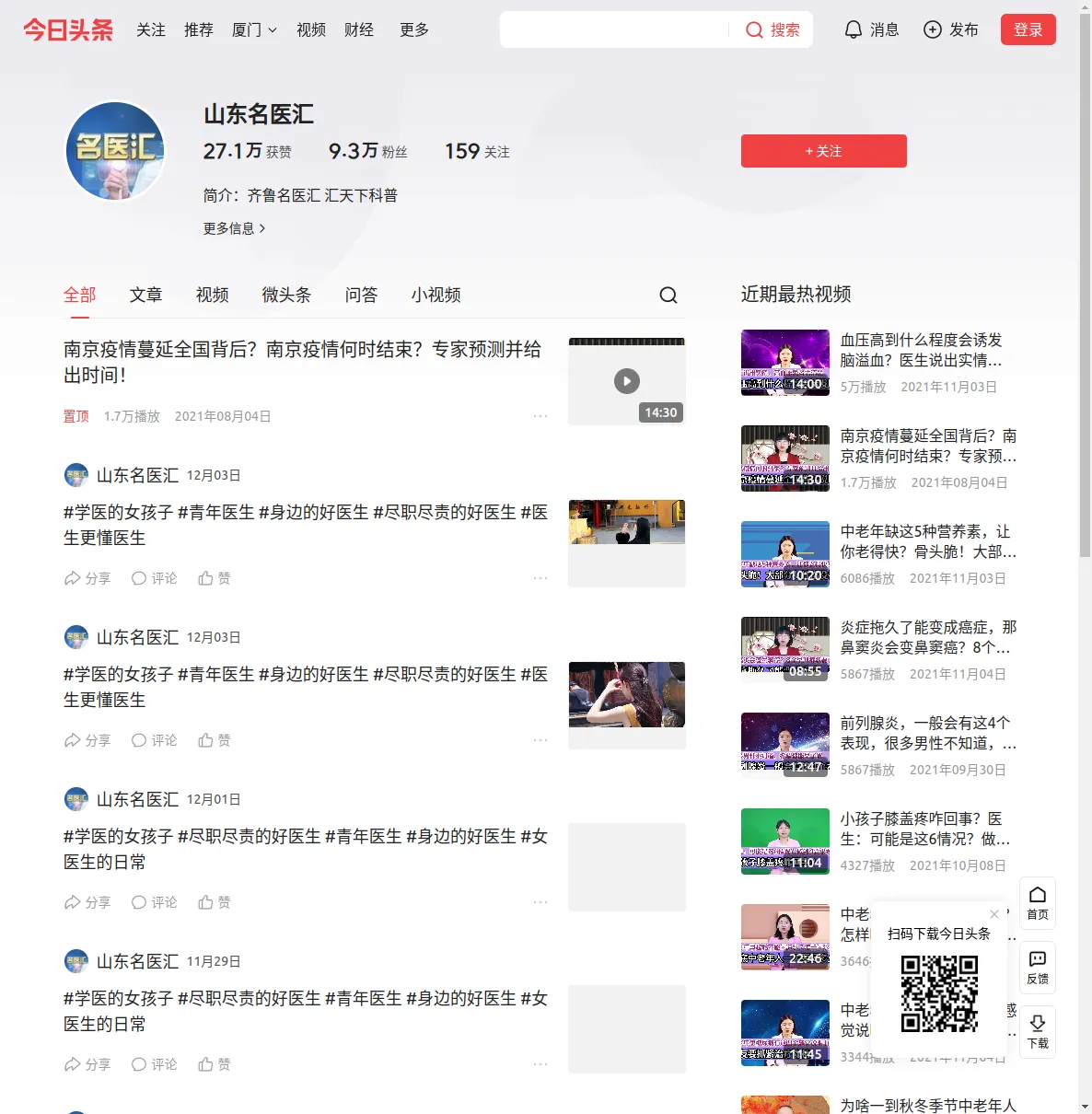Open thumbnail of second 12月03日 post
This screenshot has width=1092, height=1114.
click(x=627, y=705)
